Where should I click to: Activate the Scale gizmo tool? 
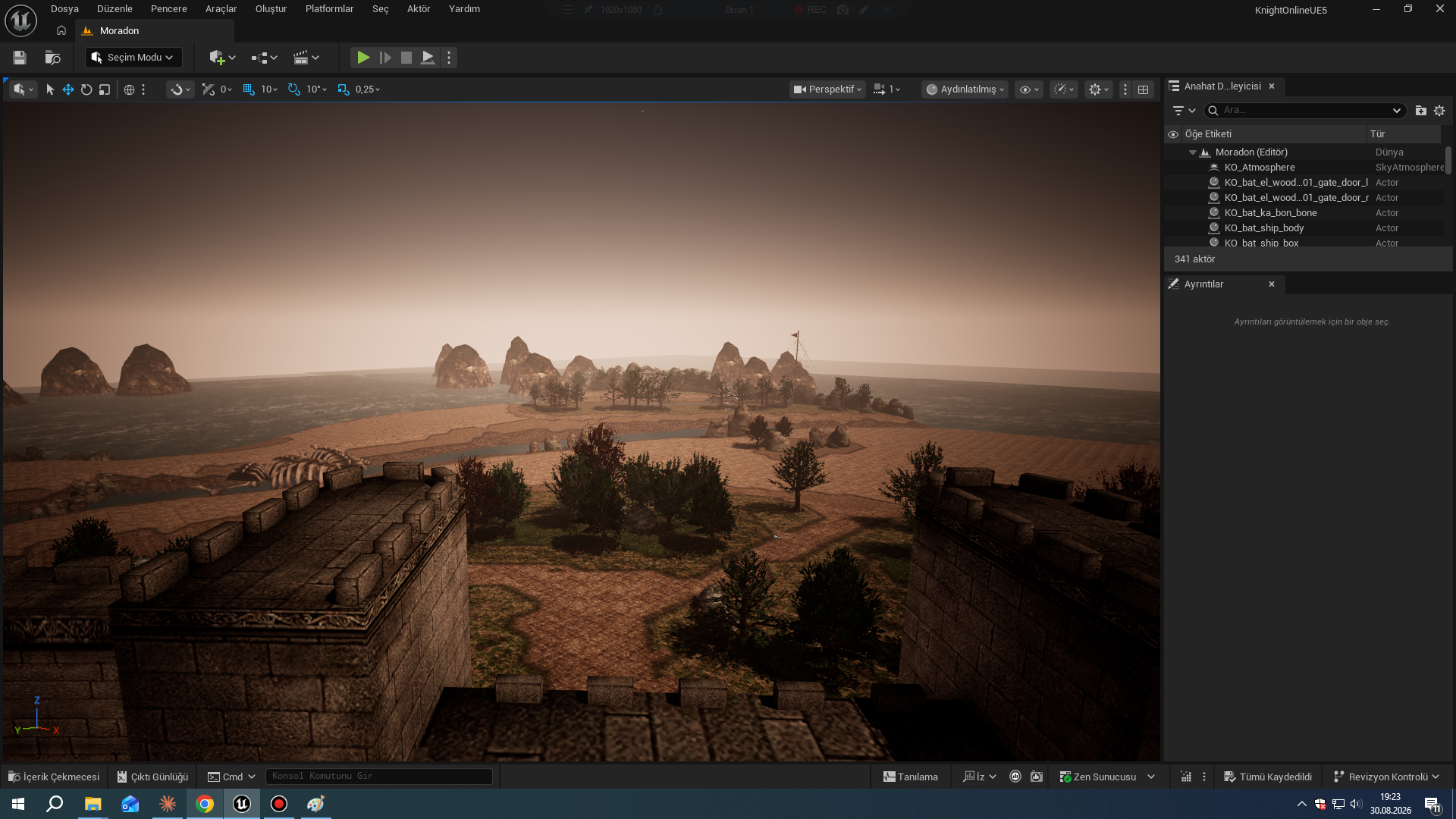(x=105, y=89)
